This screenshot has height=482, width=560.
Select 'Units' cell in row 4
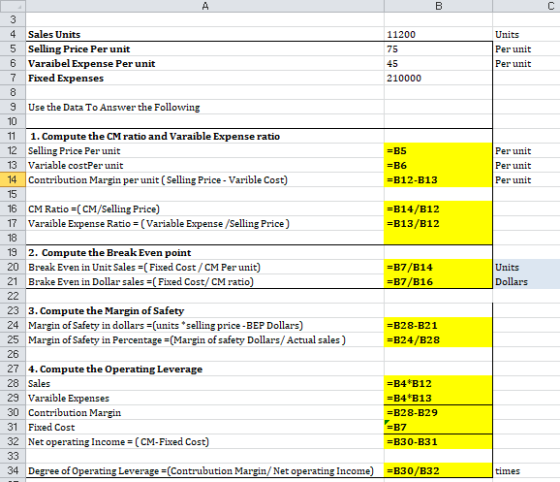pyautogui.click(x=526, y=34)
